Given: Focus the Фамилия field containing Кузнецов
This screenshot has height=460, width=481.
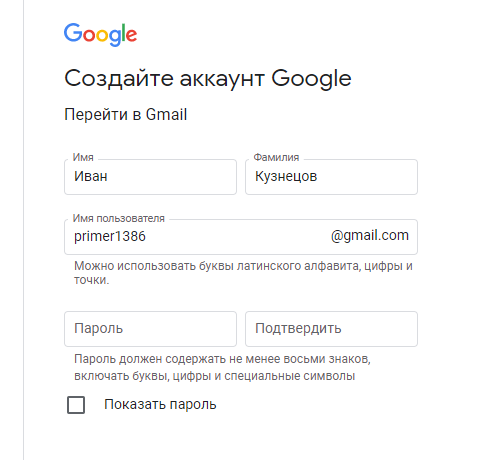Looking at the screenshot, I should 331,177.
